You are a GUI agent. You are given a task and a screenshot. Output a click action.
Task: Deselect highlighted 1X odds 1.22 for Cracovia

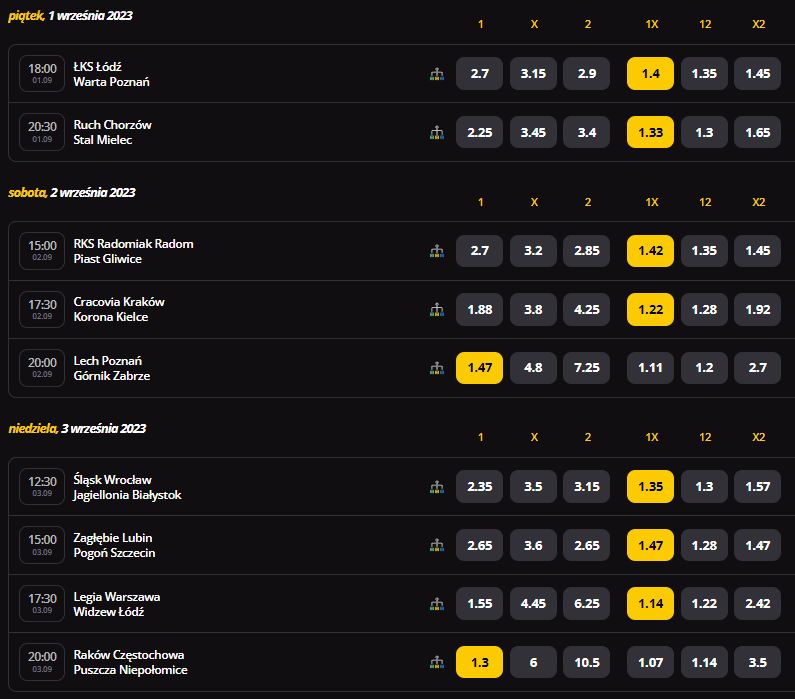(651, 309)
